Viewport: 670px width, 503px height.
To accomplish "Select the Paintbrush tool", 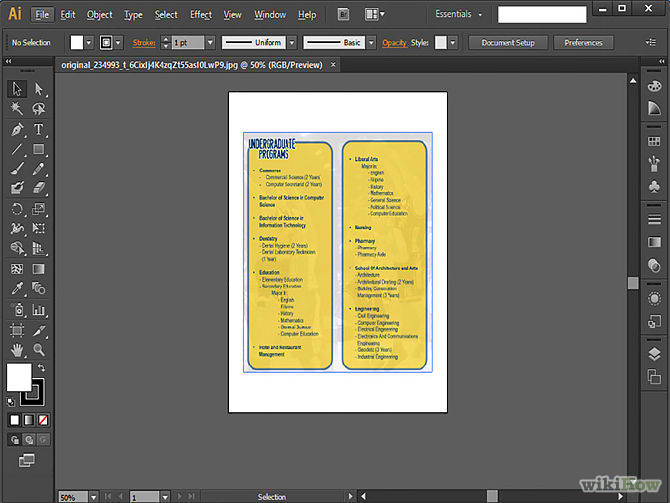I will coord(17,168).
